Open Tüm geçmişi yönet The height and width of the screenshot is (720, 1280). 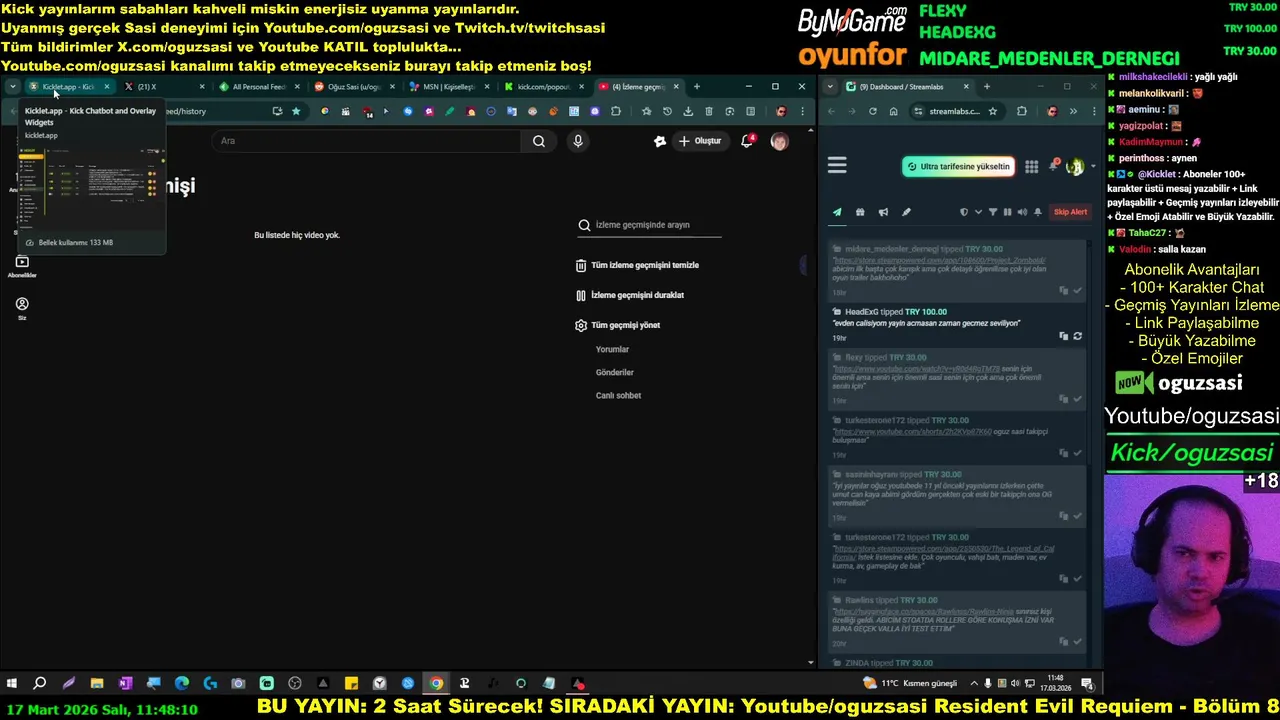[618, 325]
